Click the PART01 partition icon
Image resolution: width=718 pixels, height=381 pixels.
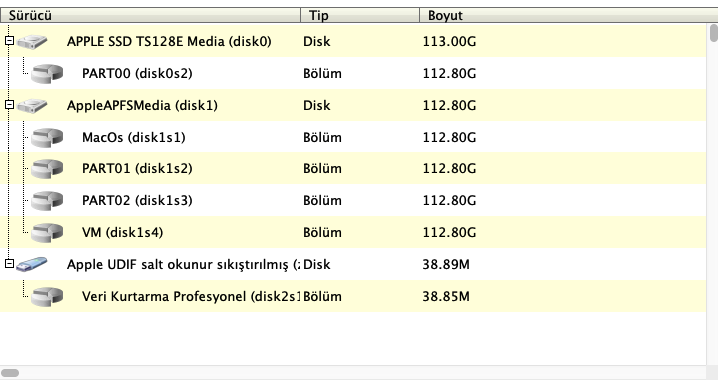click(47, 169)
